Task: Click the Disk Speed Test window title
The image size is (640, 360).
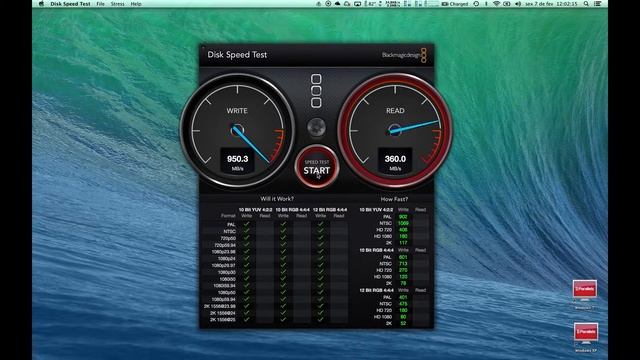Action: point(237,55)
